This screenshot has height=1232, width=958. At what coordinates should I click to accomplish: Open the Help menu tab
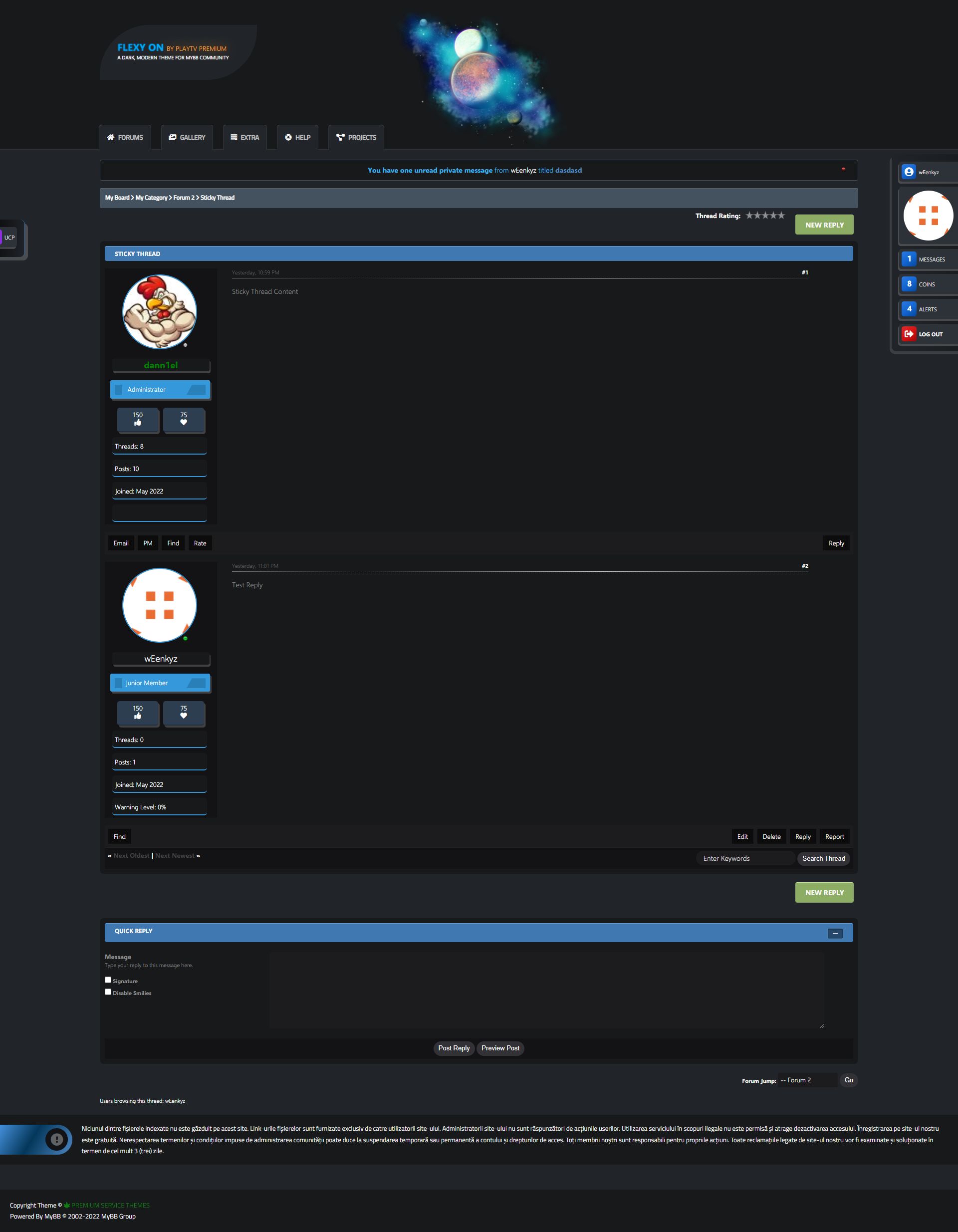[297, 138]
